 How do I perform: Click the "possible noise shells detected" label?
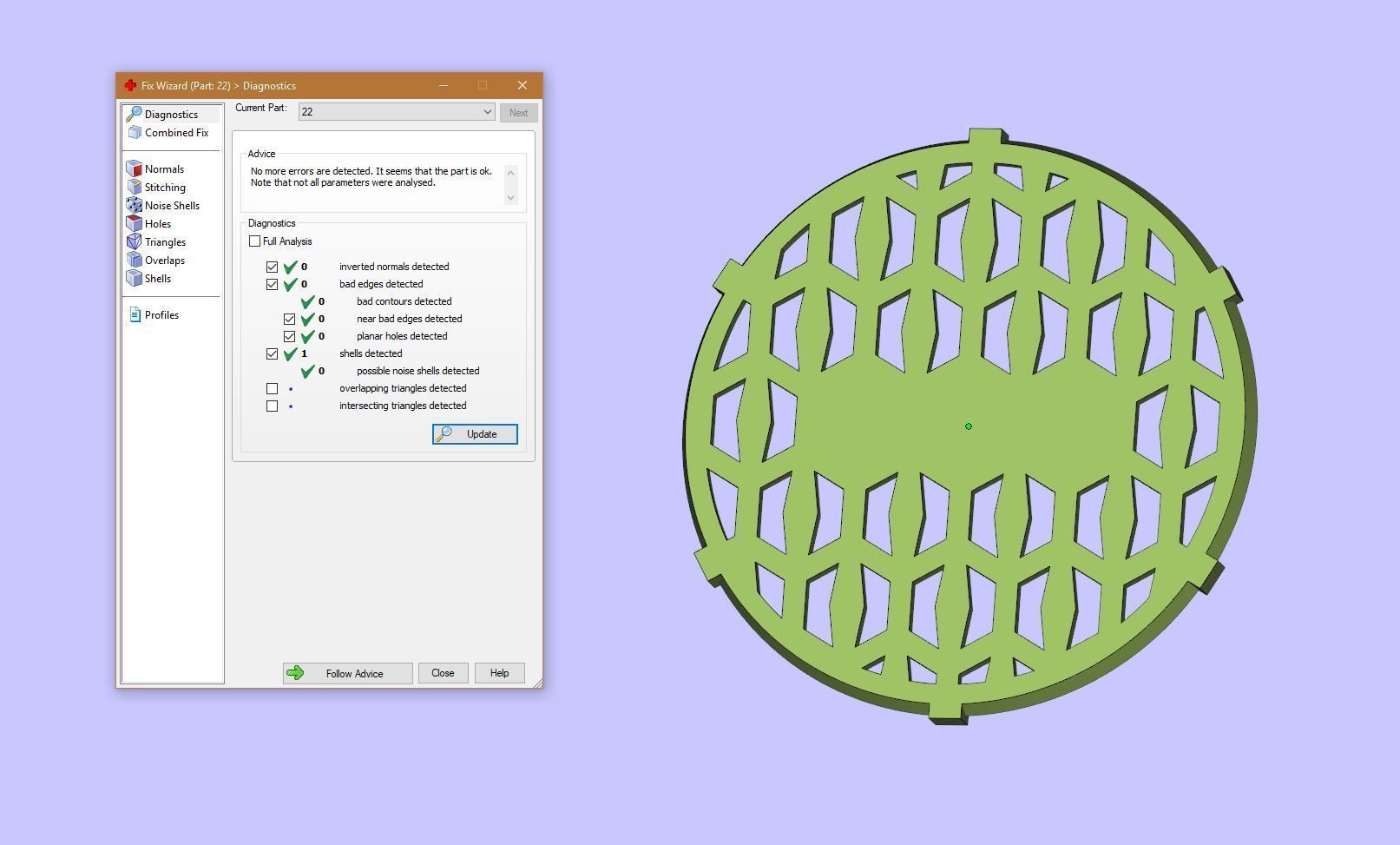(417, 371)
